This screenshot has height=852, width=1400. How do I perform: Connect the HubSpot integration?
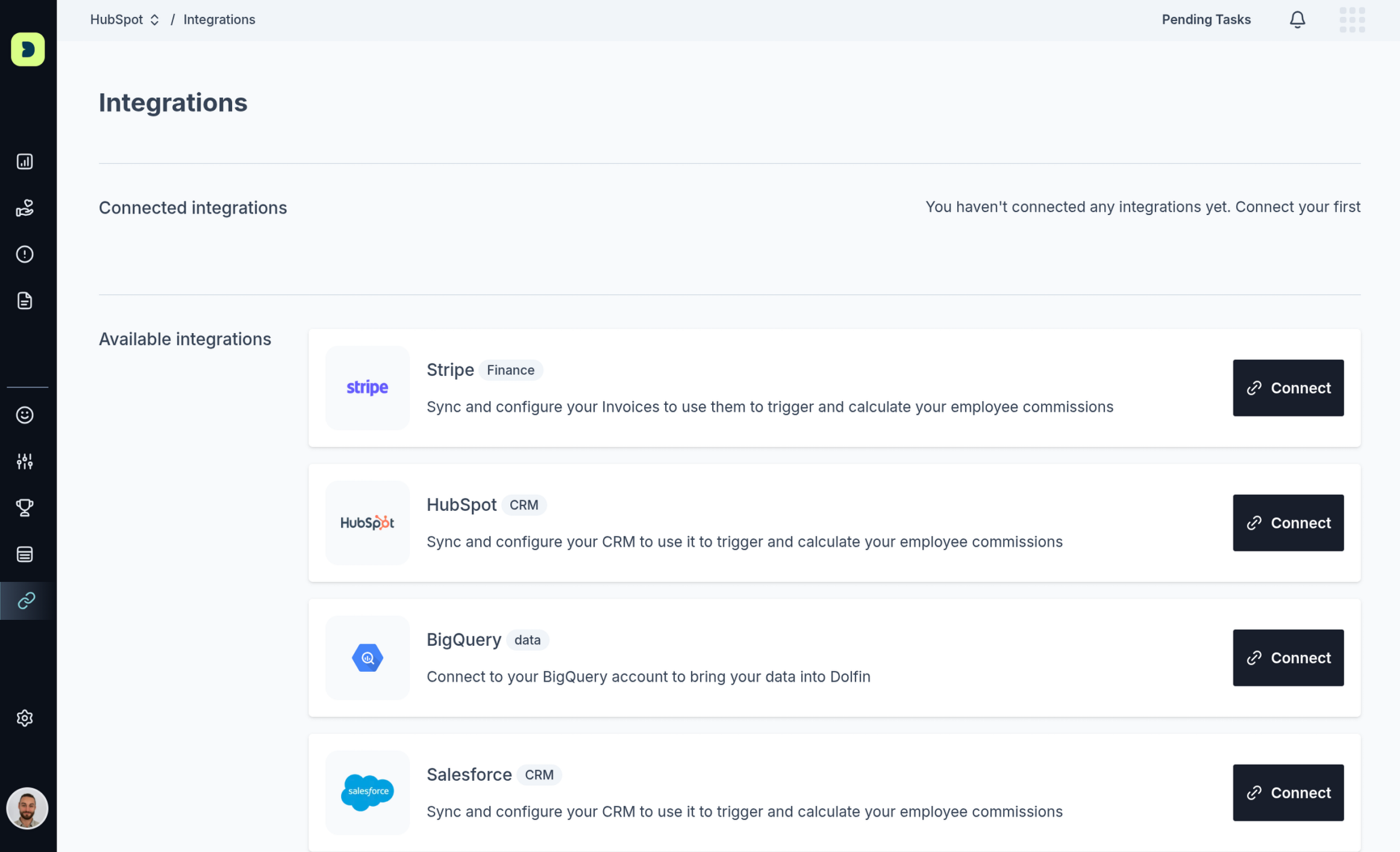pos(1288,523)
